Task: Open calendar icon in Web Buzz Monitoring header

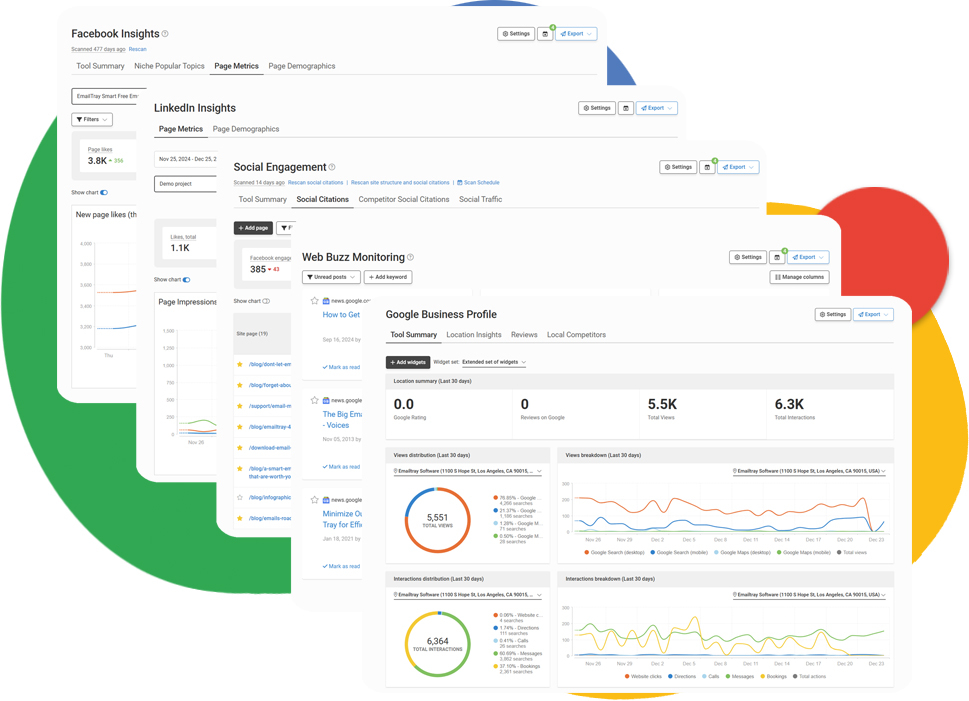Action: pos(777,257)
